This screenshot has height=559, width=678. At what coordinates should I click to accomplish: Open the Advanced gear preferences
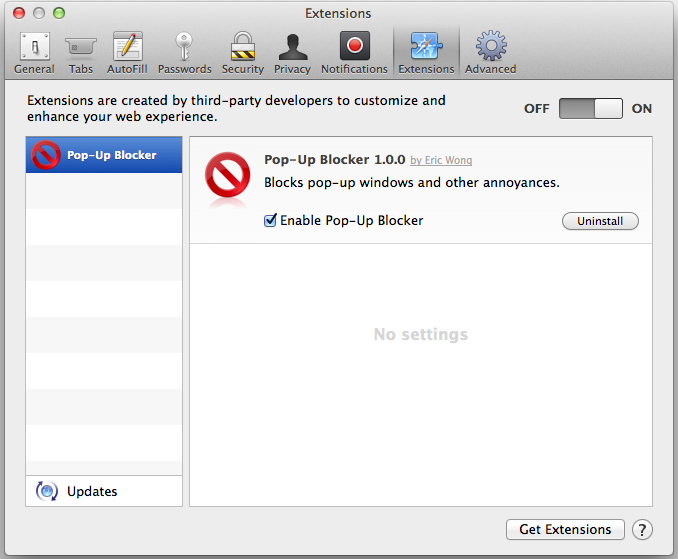click(x=490, y=53)
